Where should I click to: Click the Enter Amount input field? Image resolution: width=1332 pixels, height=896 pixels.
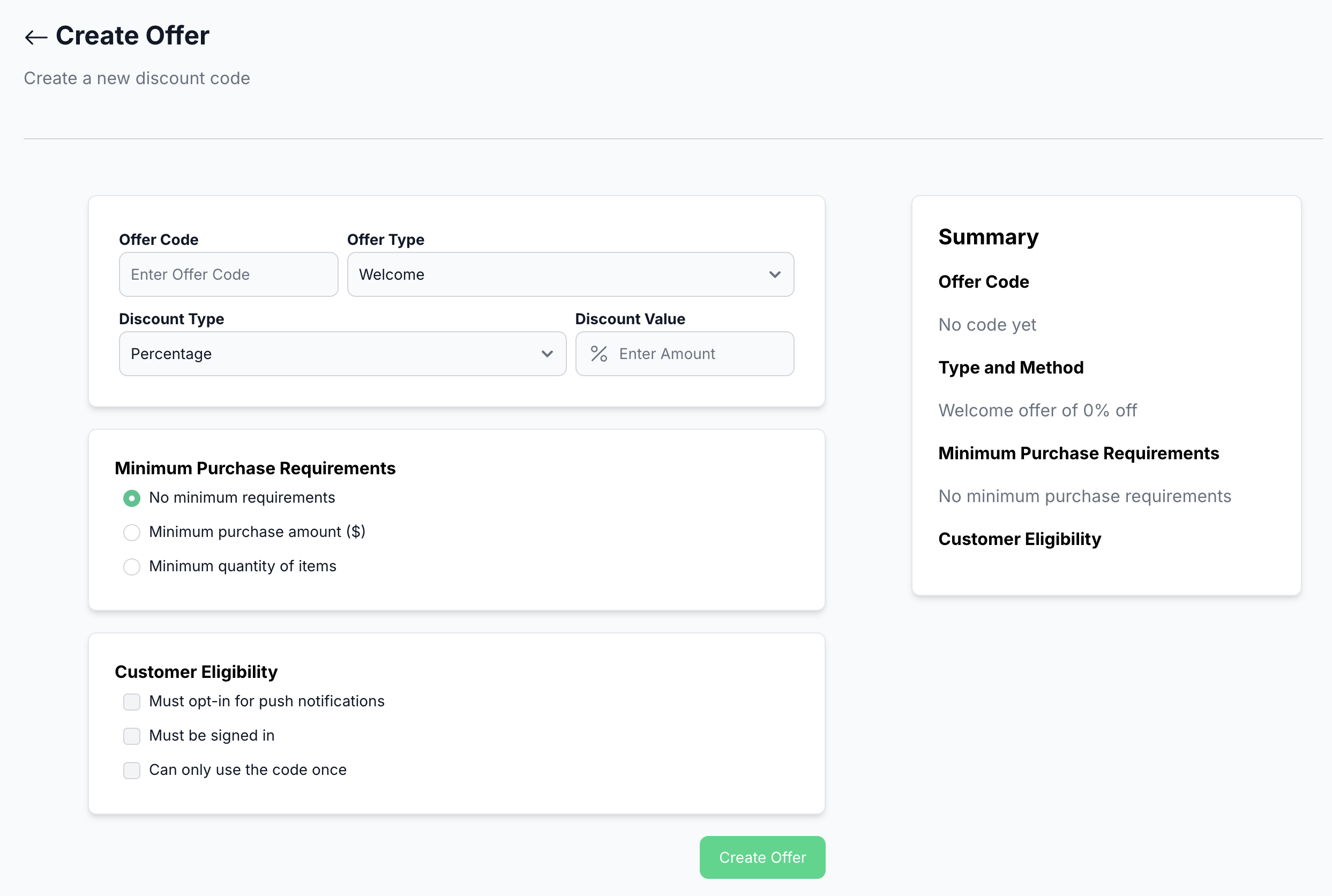(x=700, y=354)
